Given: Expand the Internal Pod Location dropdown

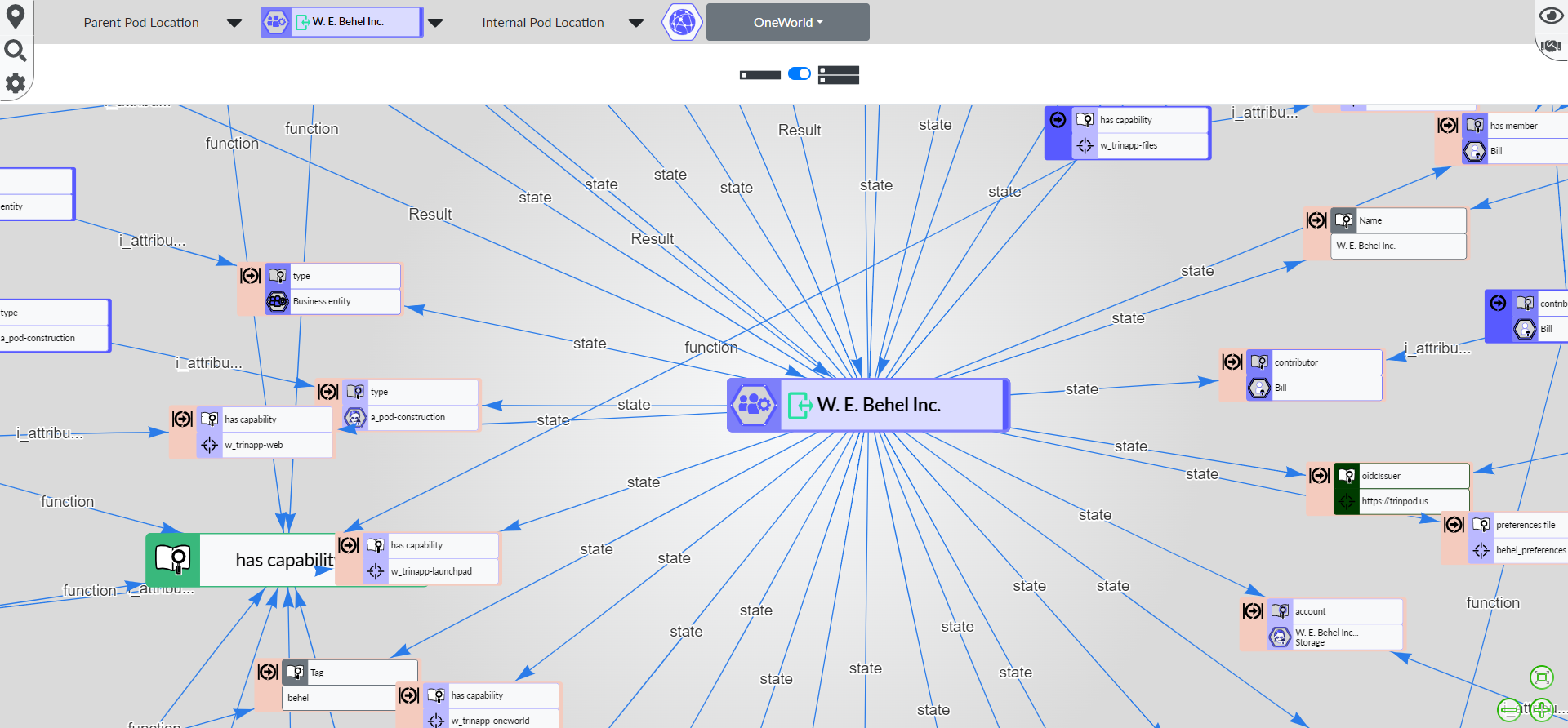Looking at the screenshot, I should (636, 23).
